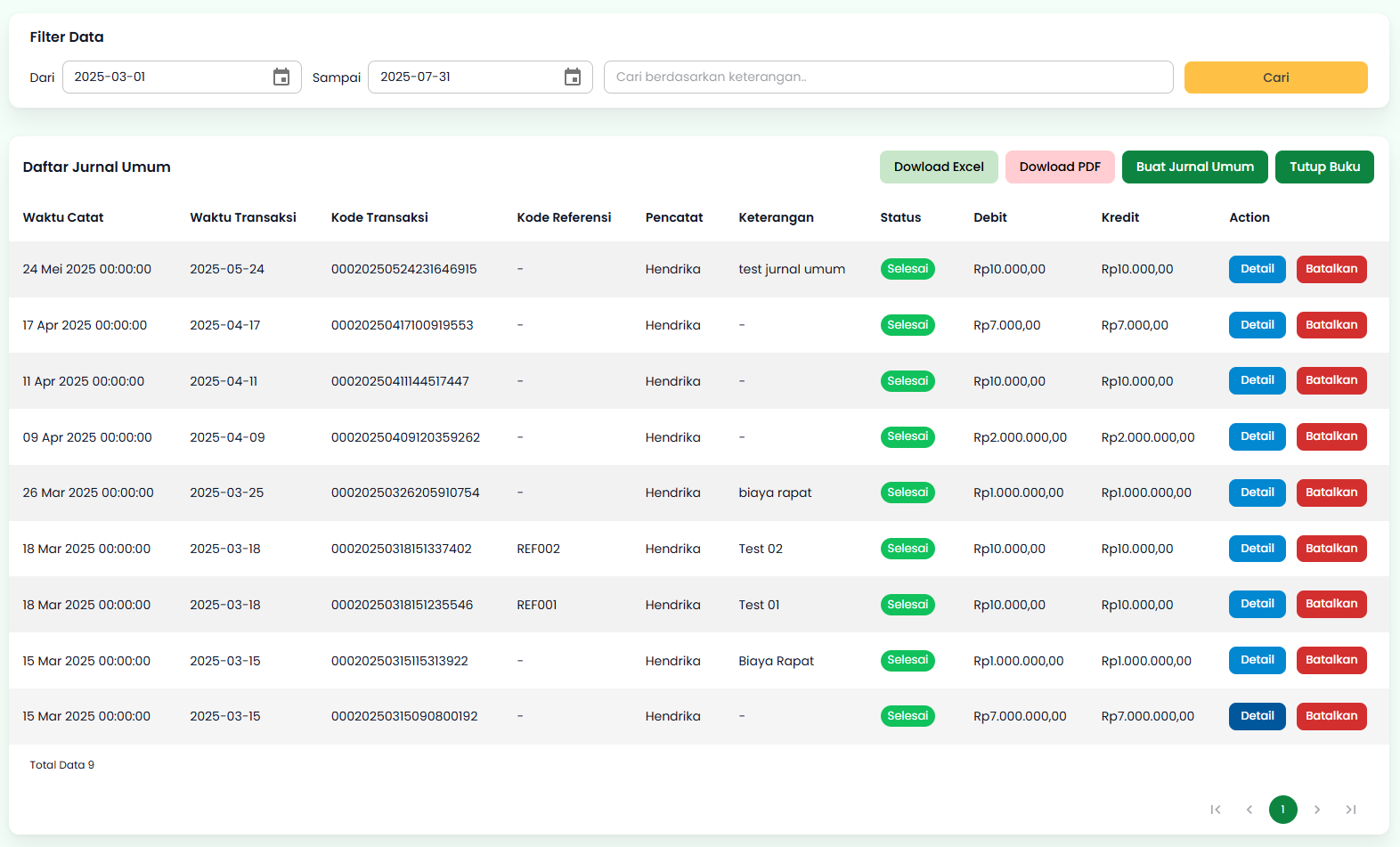Cancel the biaya rapat entry via Batalkan
Image resolution: width=1400 pixels, height=847 pixels.
click(x=1331, y=493)
